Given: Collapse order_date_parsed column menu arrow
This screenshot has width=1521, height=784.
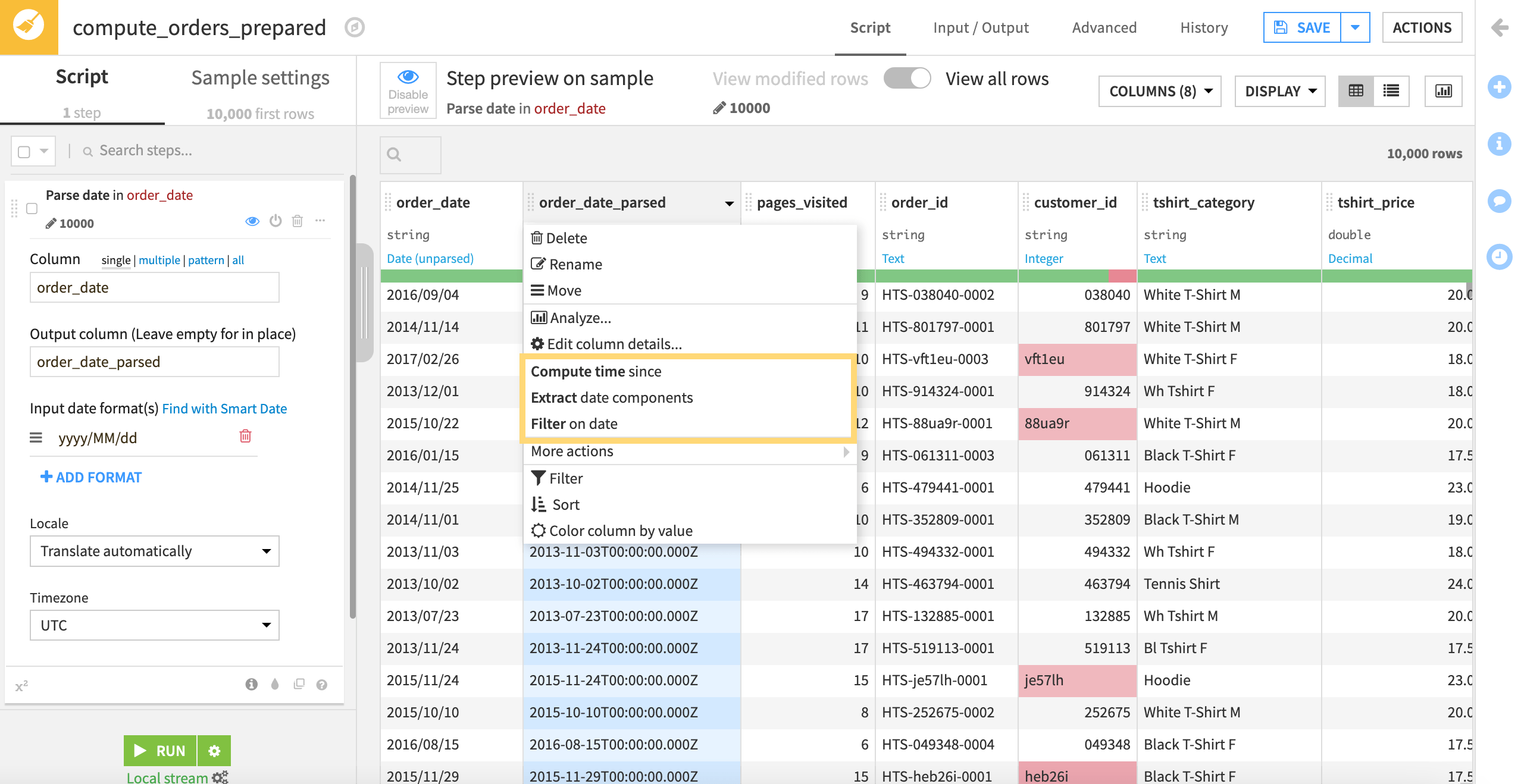Looking at the screenshot, I should coord(729,203).
